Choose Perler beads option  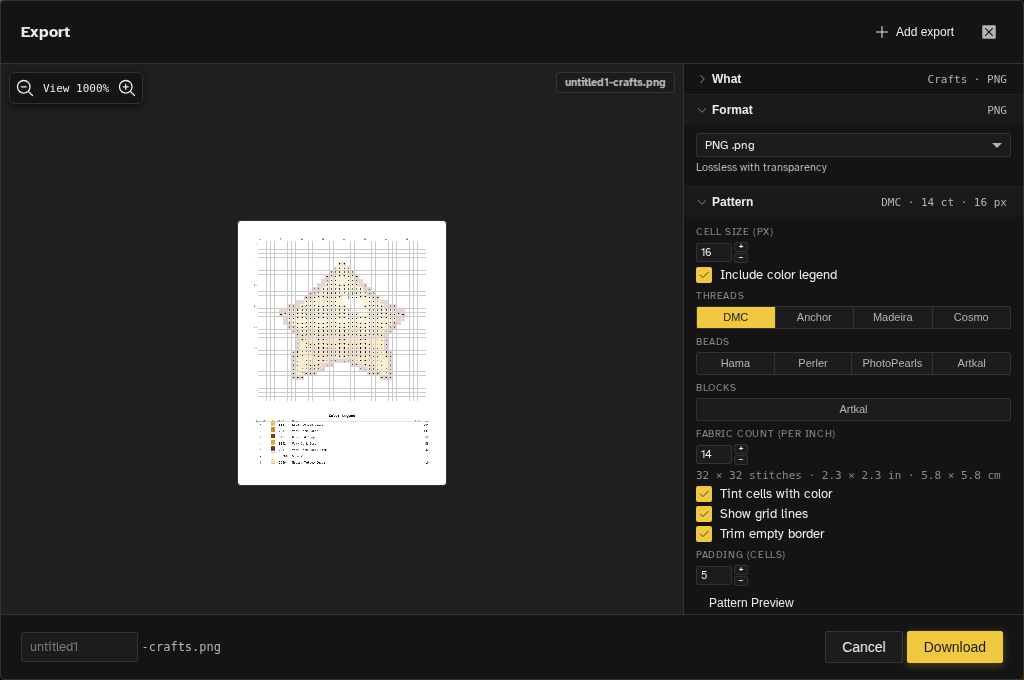(812, 363)
